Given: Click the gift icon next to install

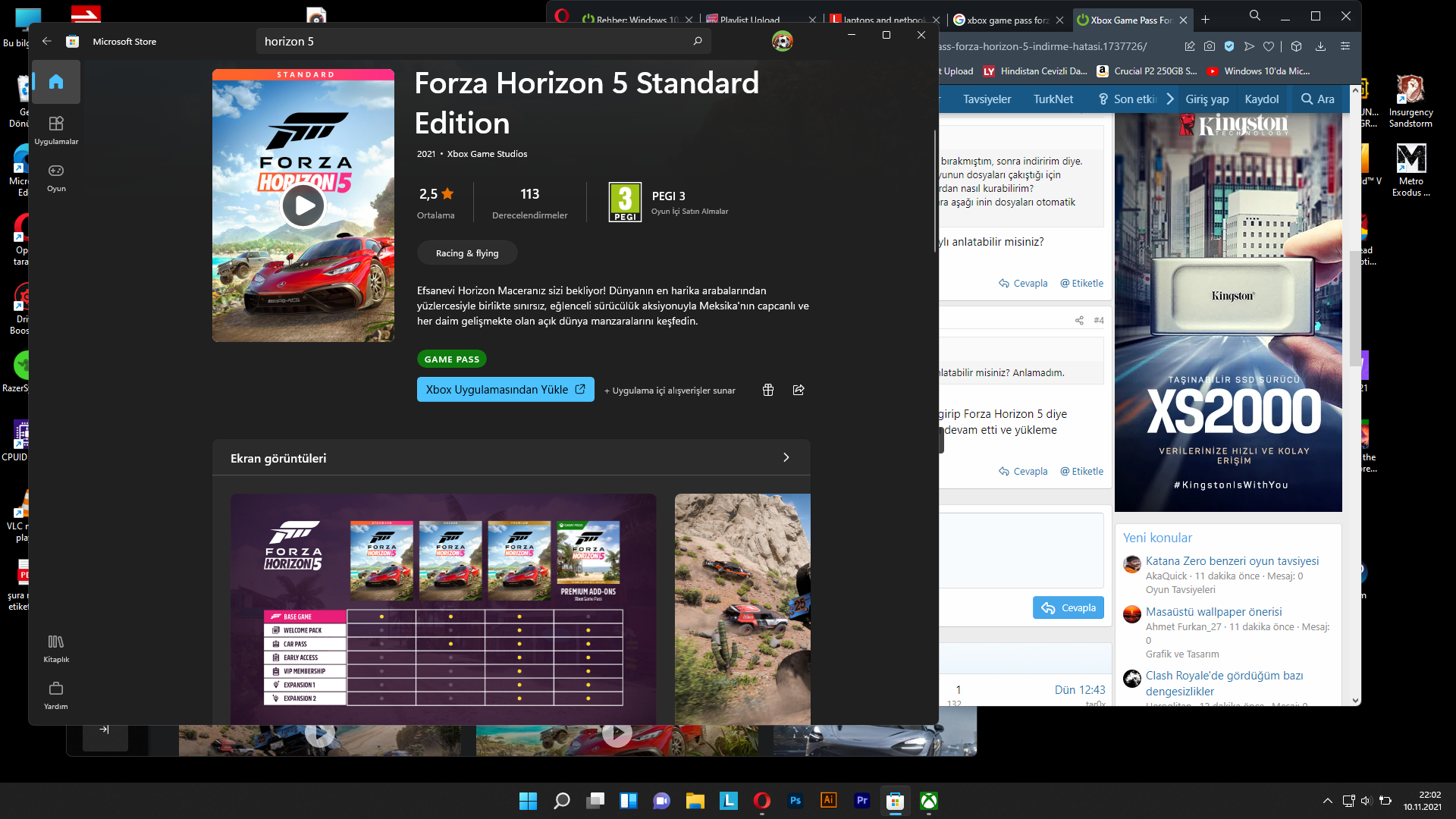Looking at the screenshot, I should (768, 390).
